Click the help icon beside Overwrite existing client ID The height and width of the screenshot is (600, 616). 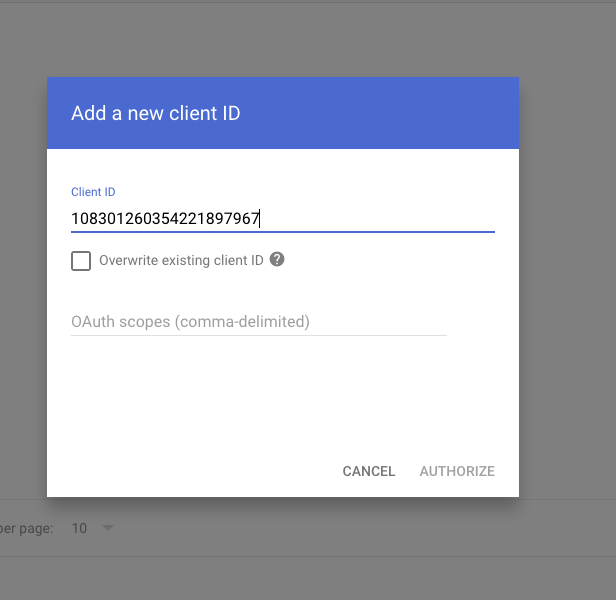[277, 260]
